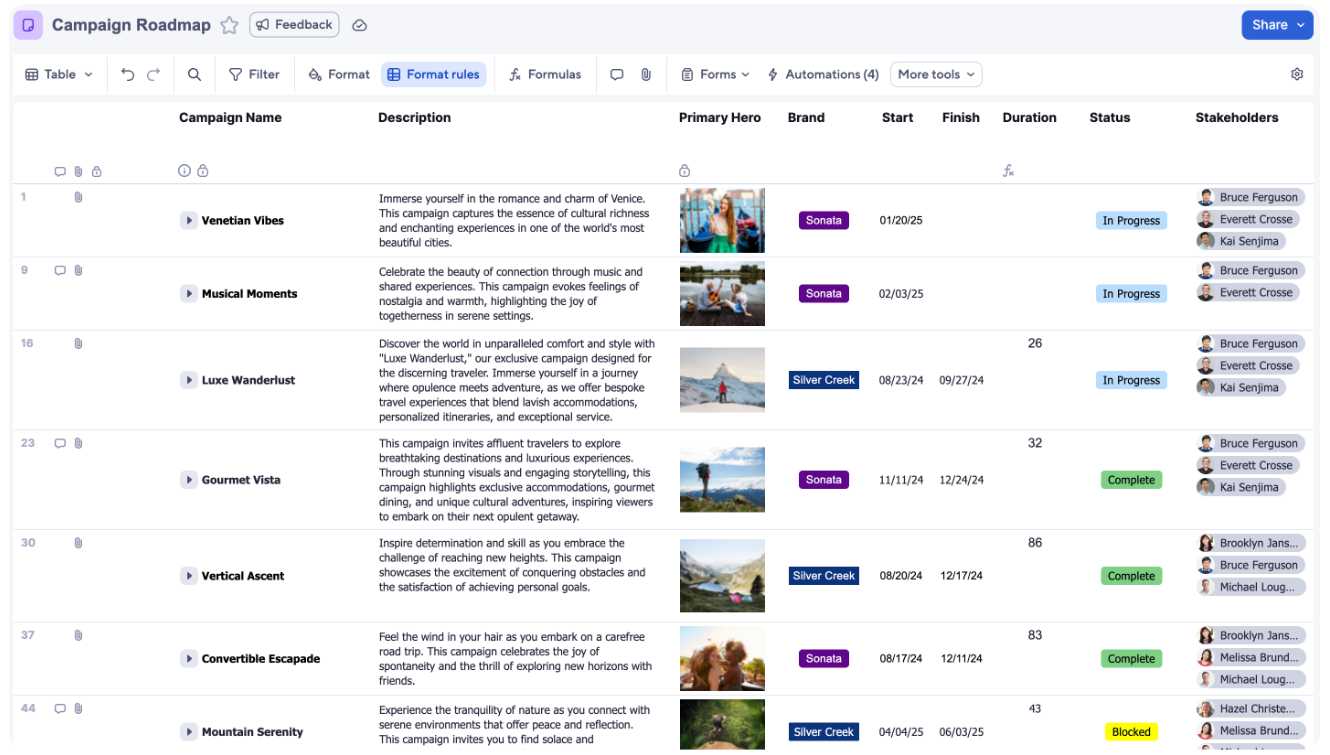
Task: Click the Duration column header
Action: click(x=1029, y=117)
